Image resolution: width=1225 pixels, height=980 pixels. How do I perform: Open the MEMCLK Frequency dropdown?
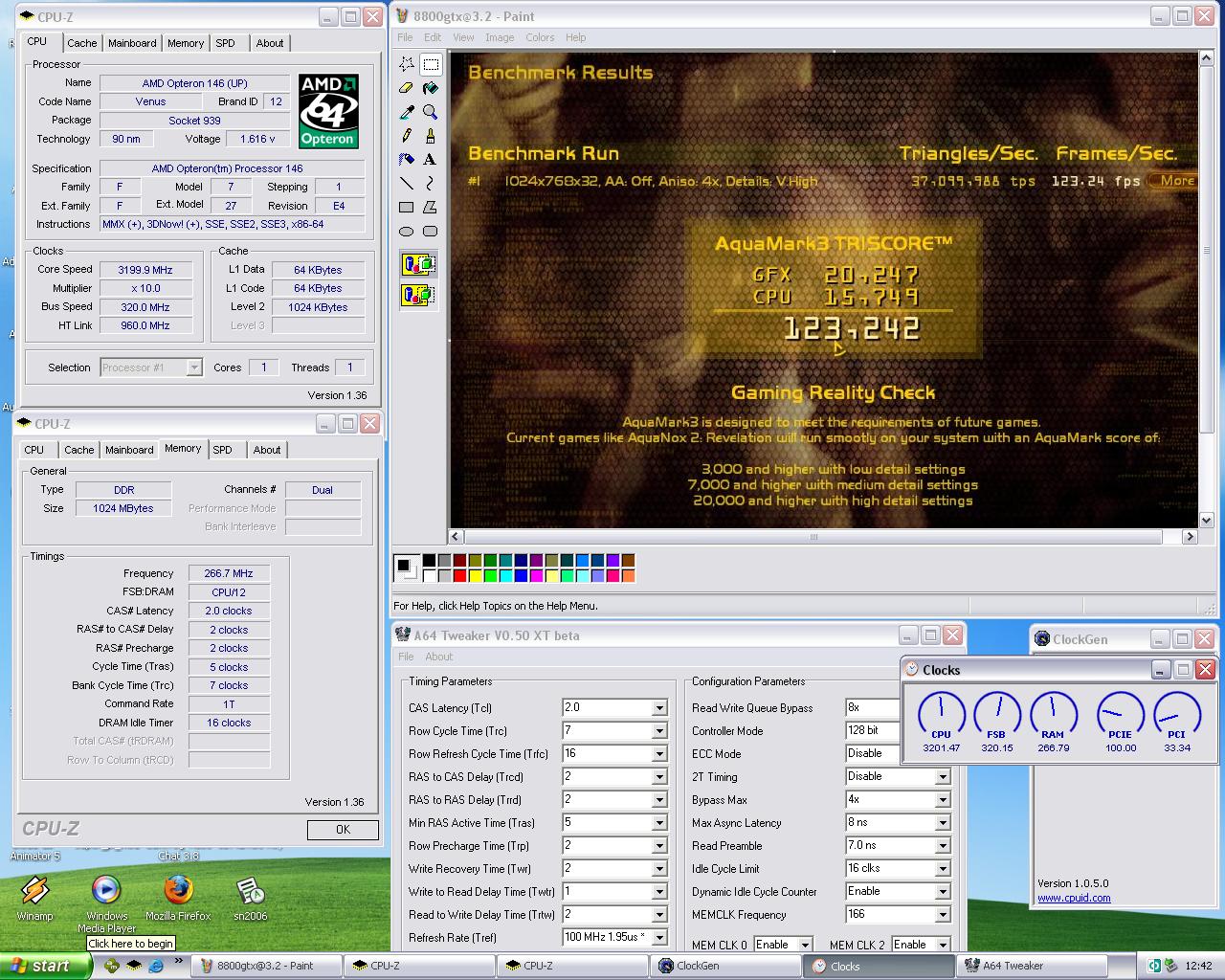click(943, 915)
